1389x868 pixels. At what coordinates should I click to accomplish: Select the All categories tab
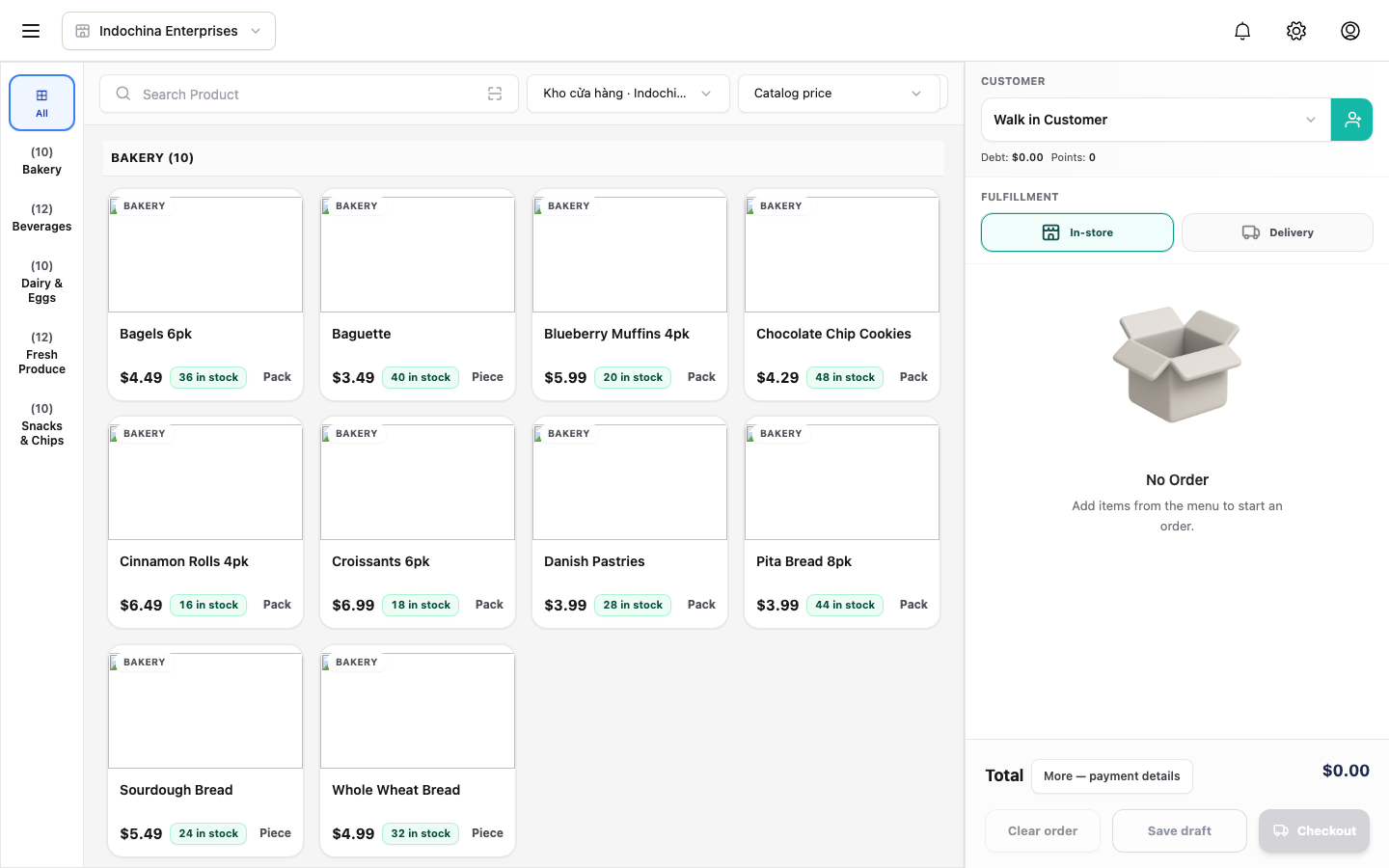[42, 102]
